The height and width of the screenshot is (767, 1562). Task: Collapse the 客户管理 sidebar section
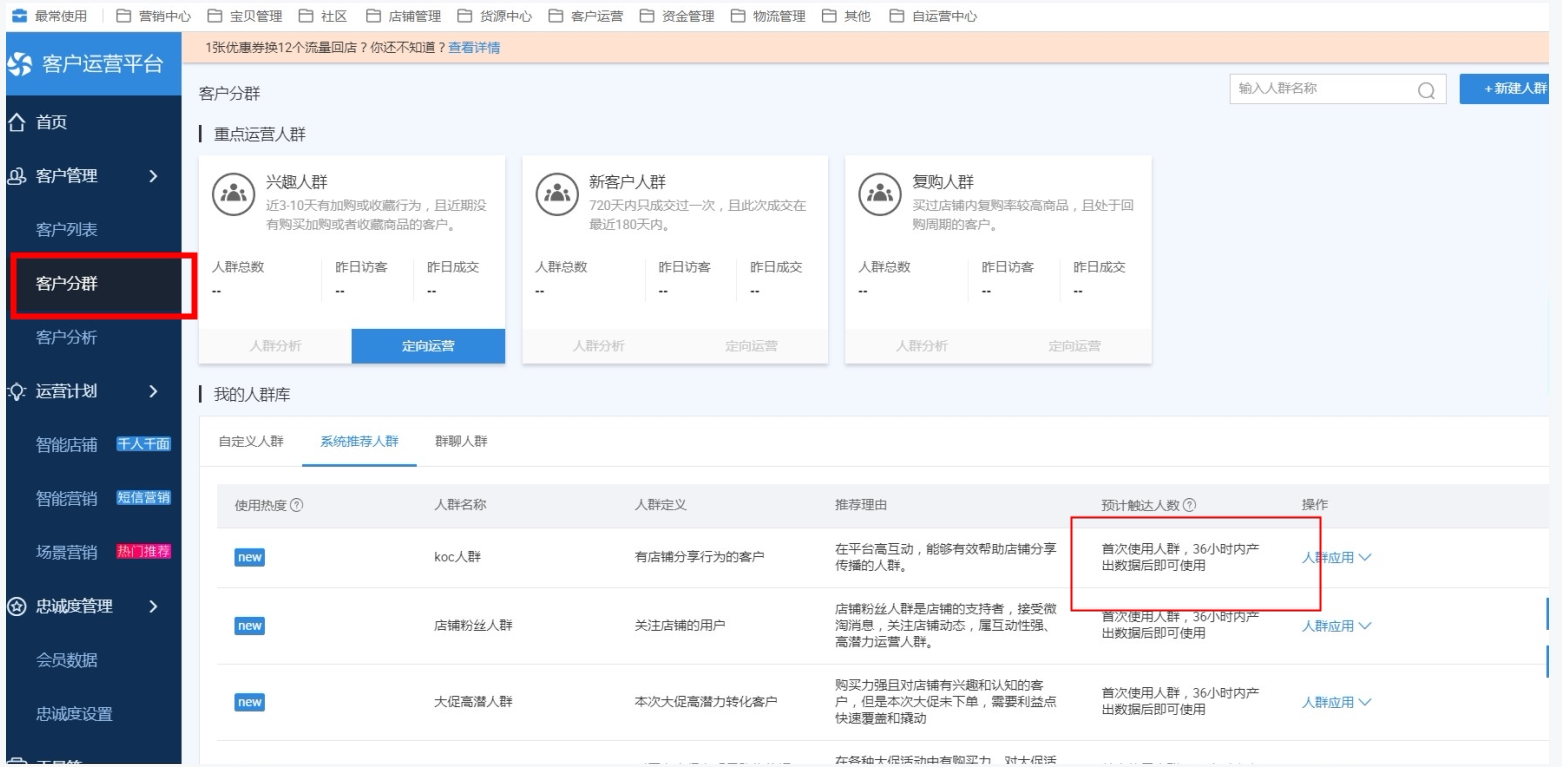click(152, 177)
